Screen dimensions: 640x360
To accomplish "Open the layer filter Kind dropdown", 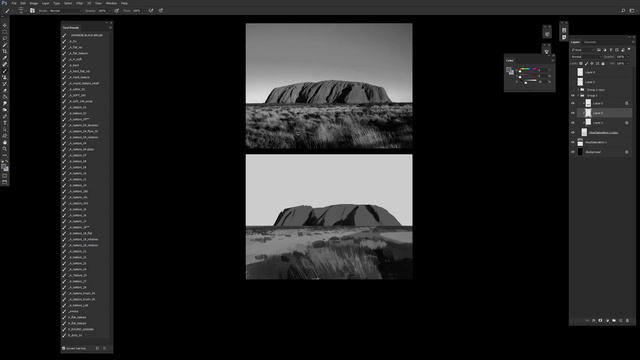I will [x=583, y=50].
